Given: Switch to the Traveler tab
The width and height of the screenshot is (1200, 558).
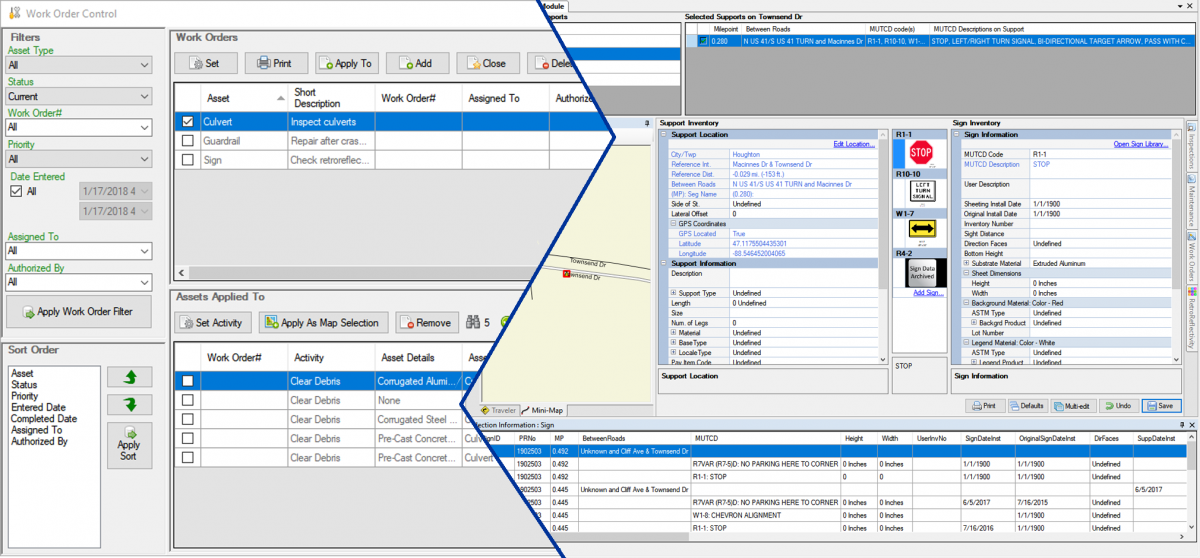Looking at the screenshot, I should tap(498, 410).
